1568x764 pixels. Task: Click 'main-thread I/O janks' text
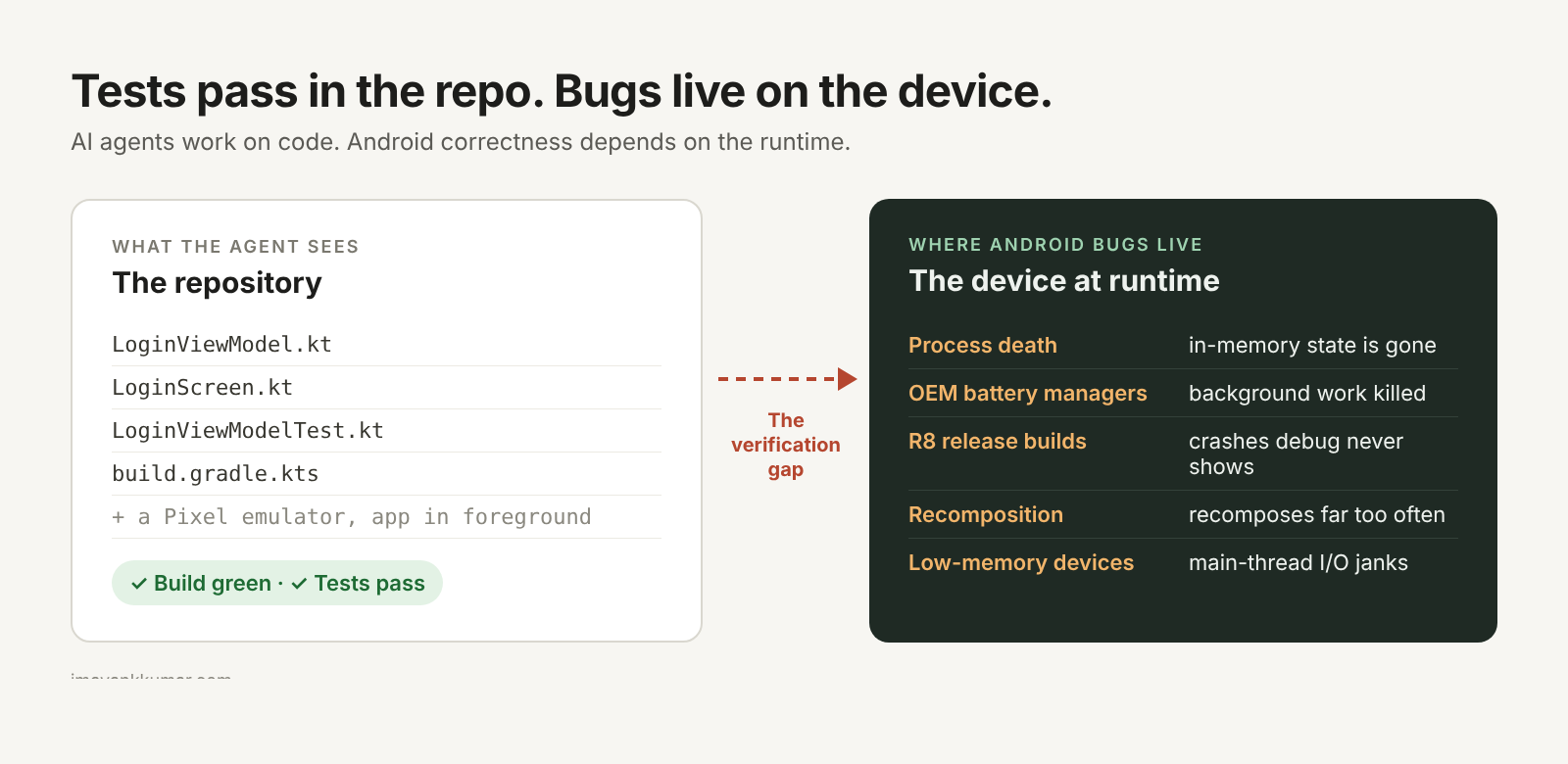1298,563
